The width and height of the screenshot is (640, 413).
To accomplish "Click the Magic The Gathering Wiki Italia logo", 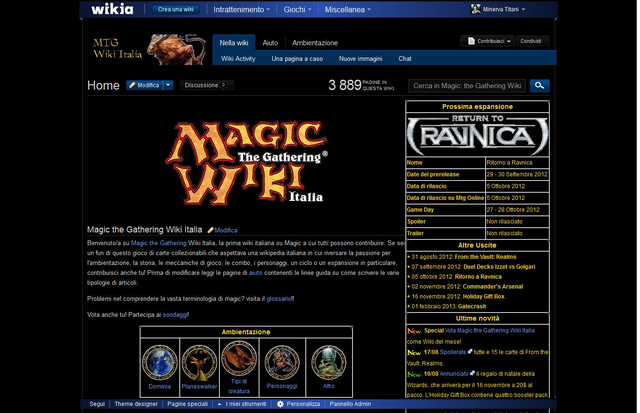I will point(247,163).
